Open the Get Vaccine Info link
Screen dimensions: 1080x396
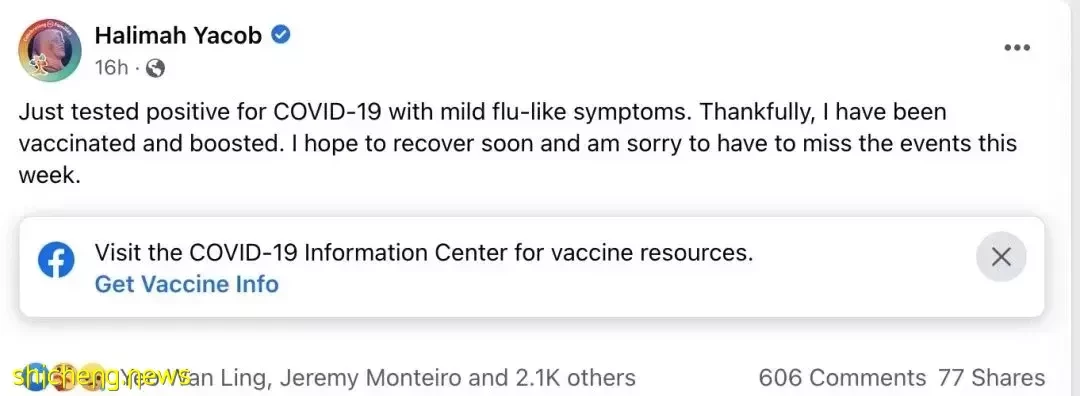click(x=187, y=284)
